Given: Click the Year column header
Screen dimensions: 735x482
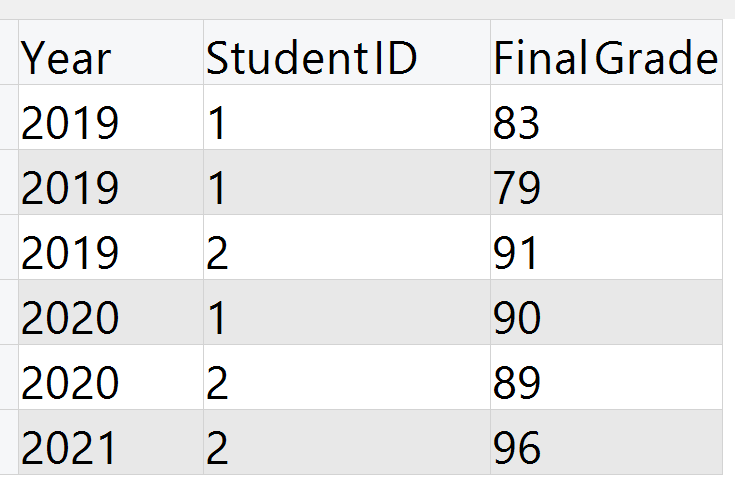Looking at the screenshot, I should coord(111,52).
